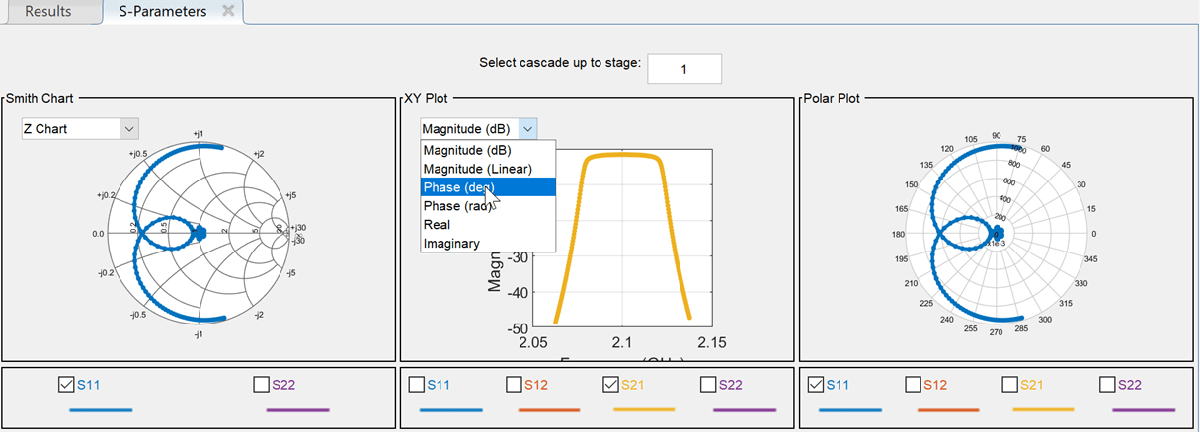Pick Phase (rad) in dropdown list
This screenshot has width=1200, height=432.
point(457,206)
